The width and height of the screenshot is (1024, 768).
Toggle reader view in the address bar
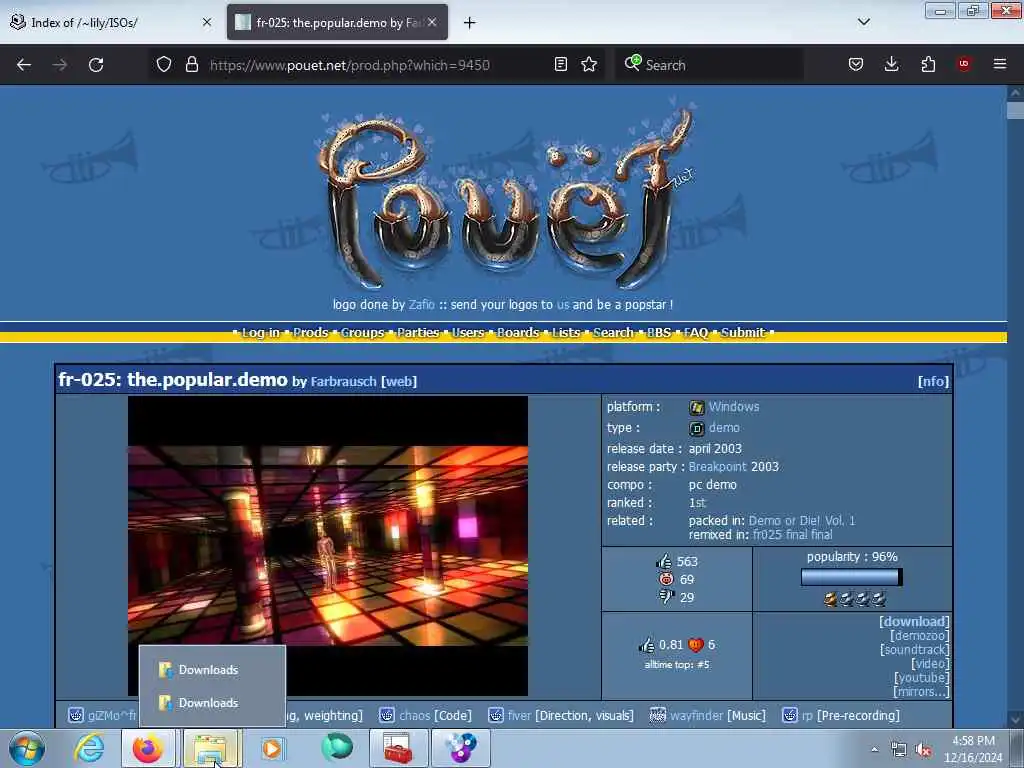pos(560,65)
